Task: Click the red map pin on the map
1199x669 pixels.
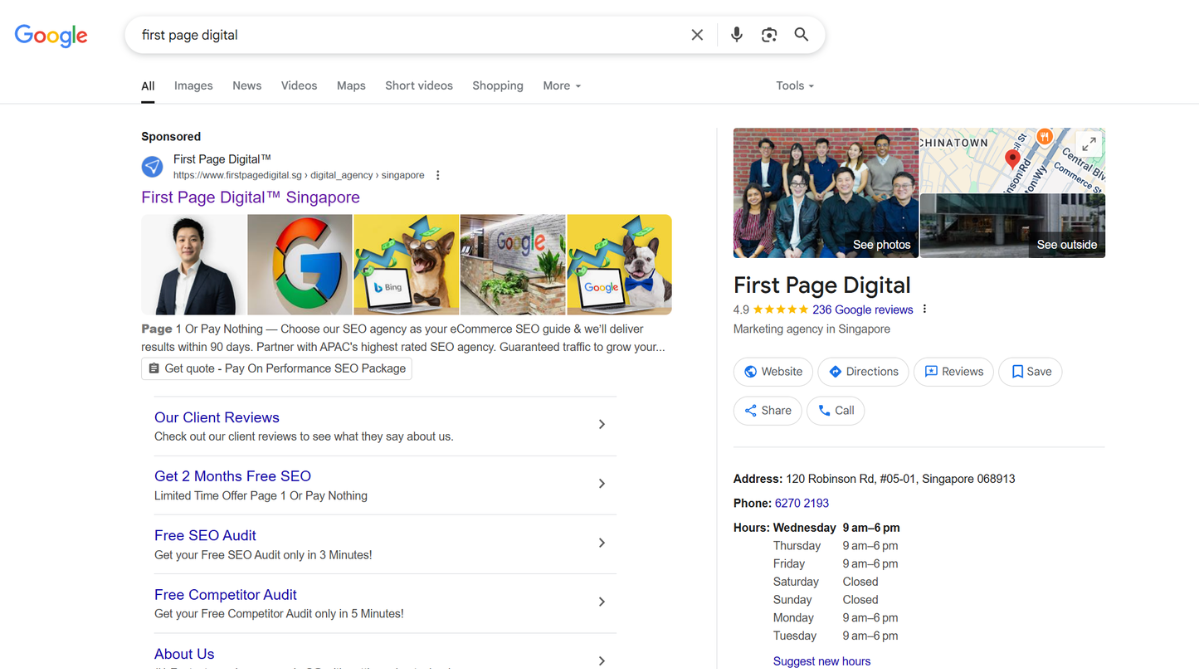Action: coord(1012,159)
